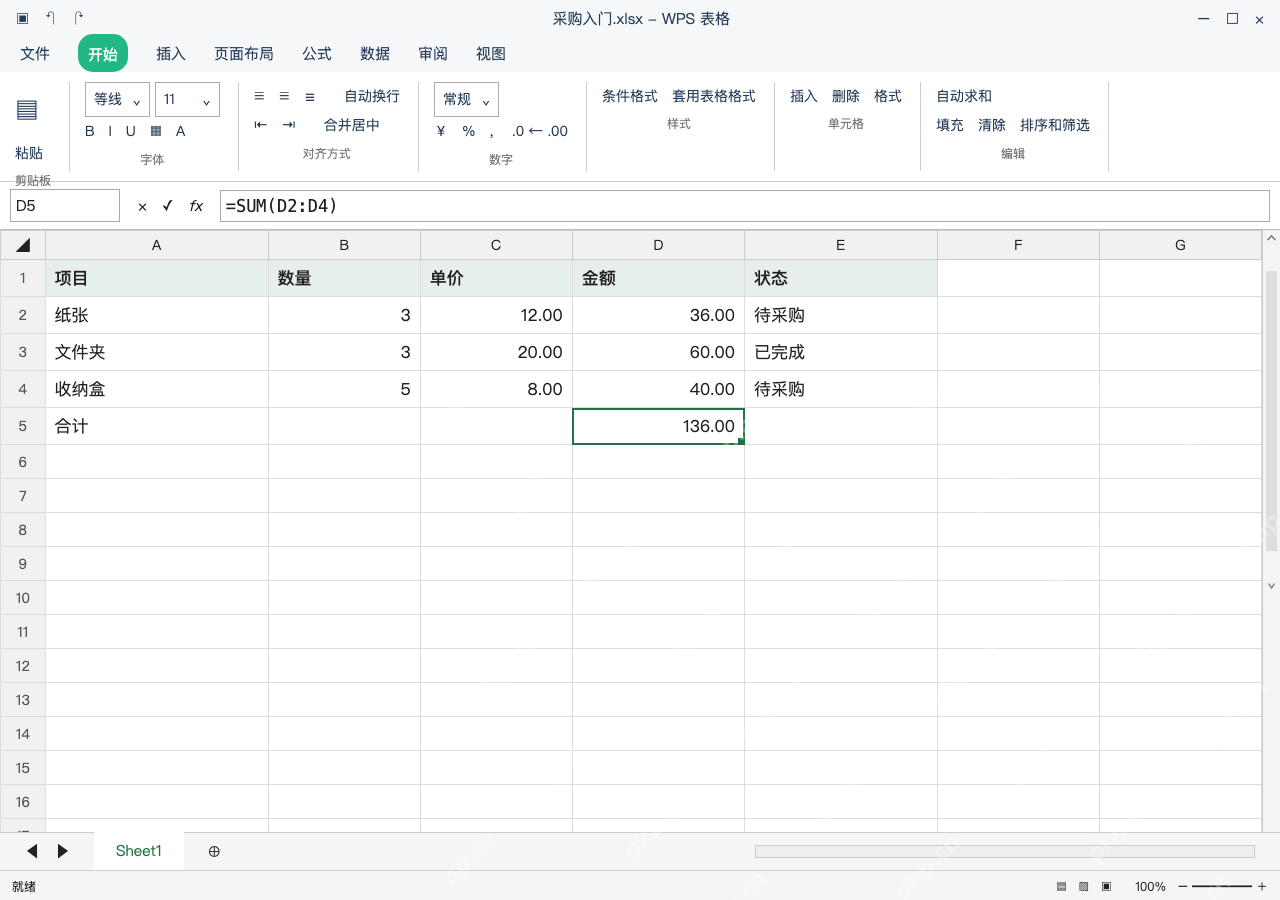1280x900 pixels.
Task: Adjust decimal places .0←.00 button
Action: click(x=540, y=131)
